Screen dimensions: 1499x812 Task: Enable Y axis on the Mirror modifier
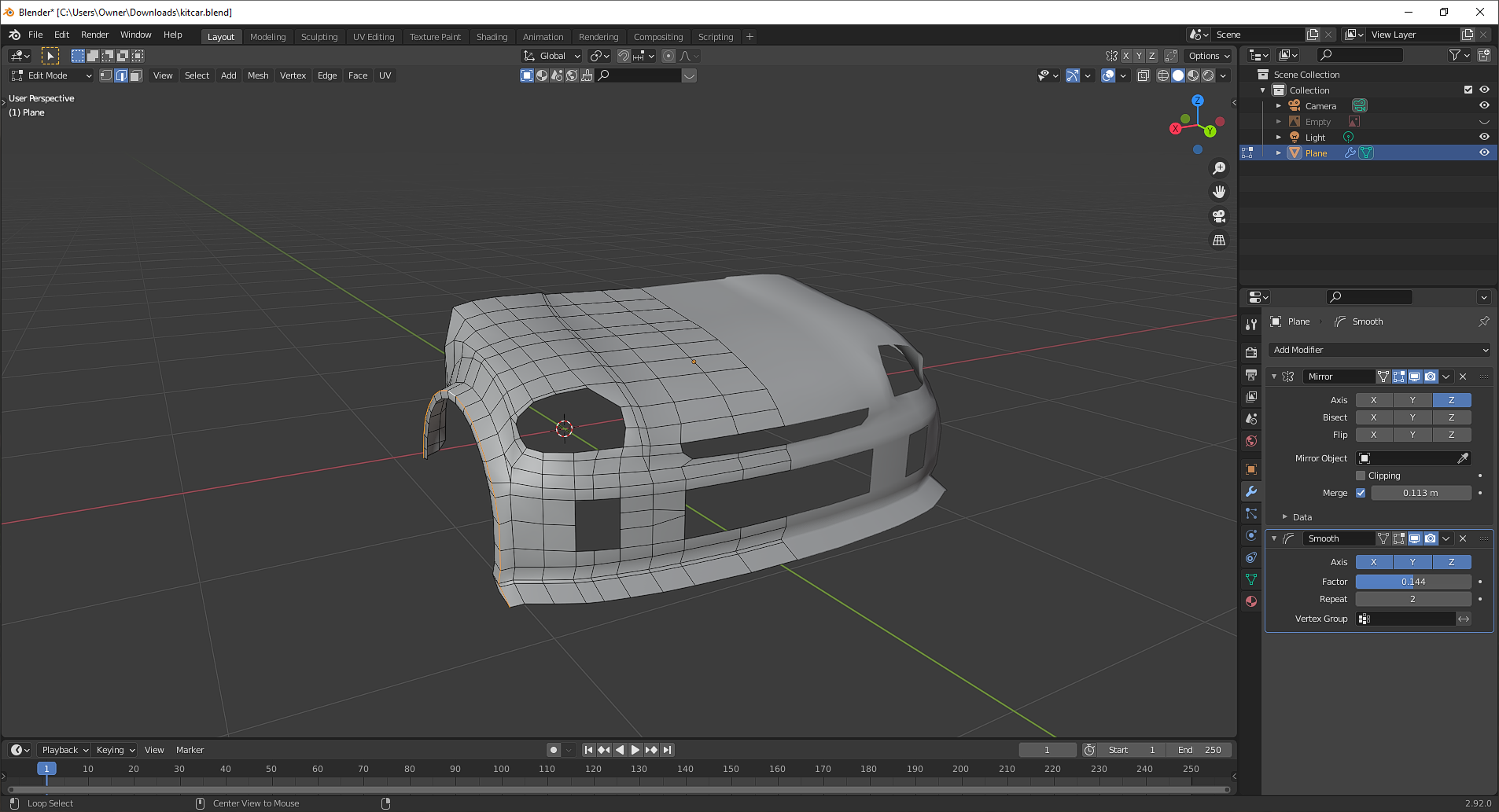click(1412, 400)
